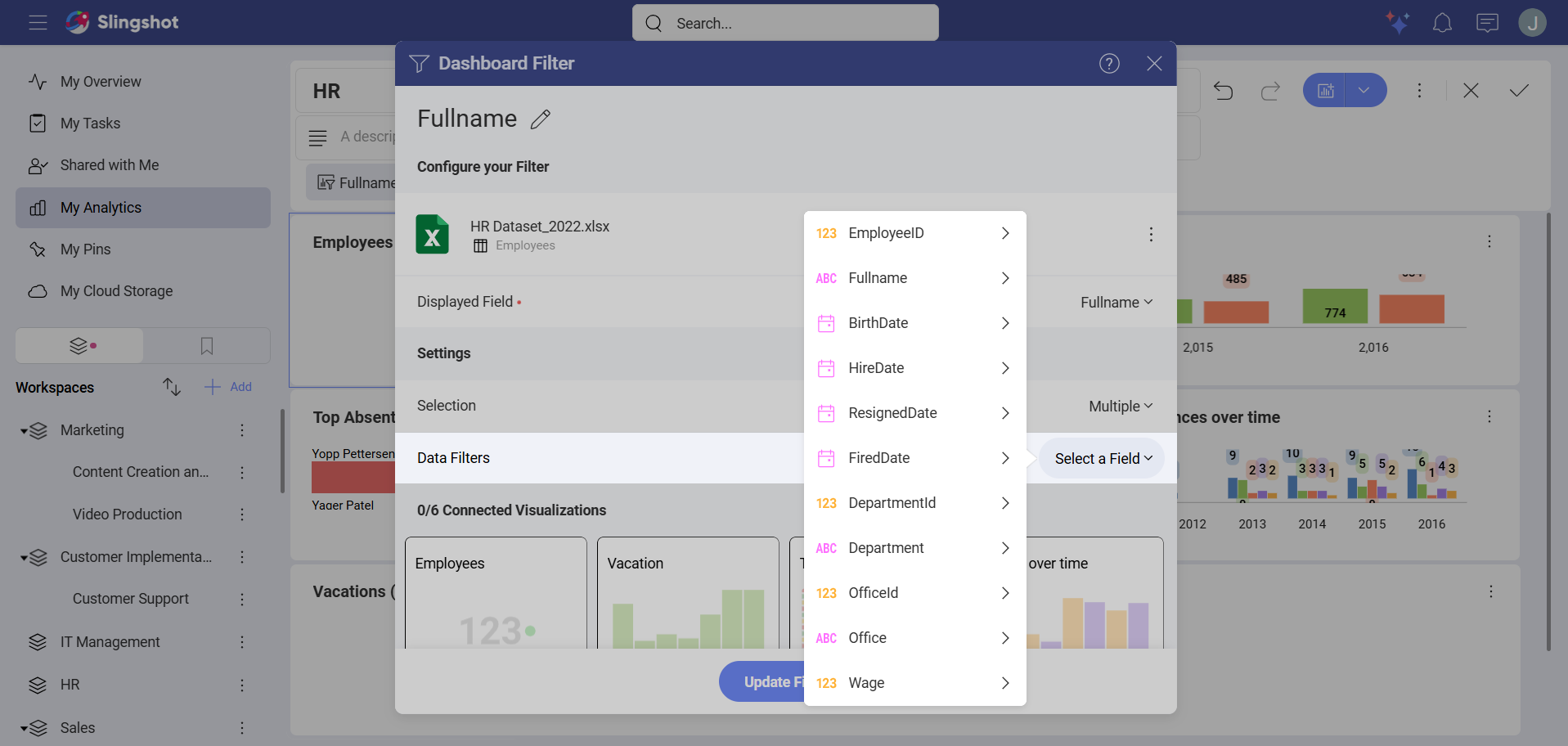
Task: Open the user profile avatar J
Action: [x=1532, y=23]
